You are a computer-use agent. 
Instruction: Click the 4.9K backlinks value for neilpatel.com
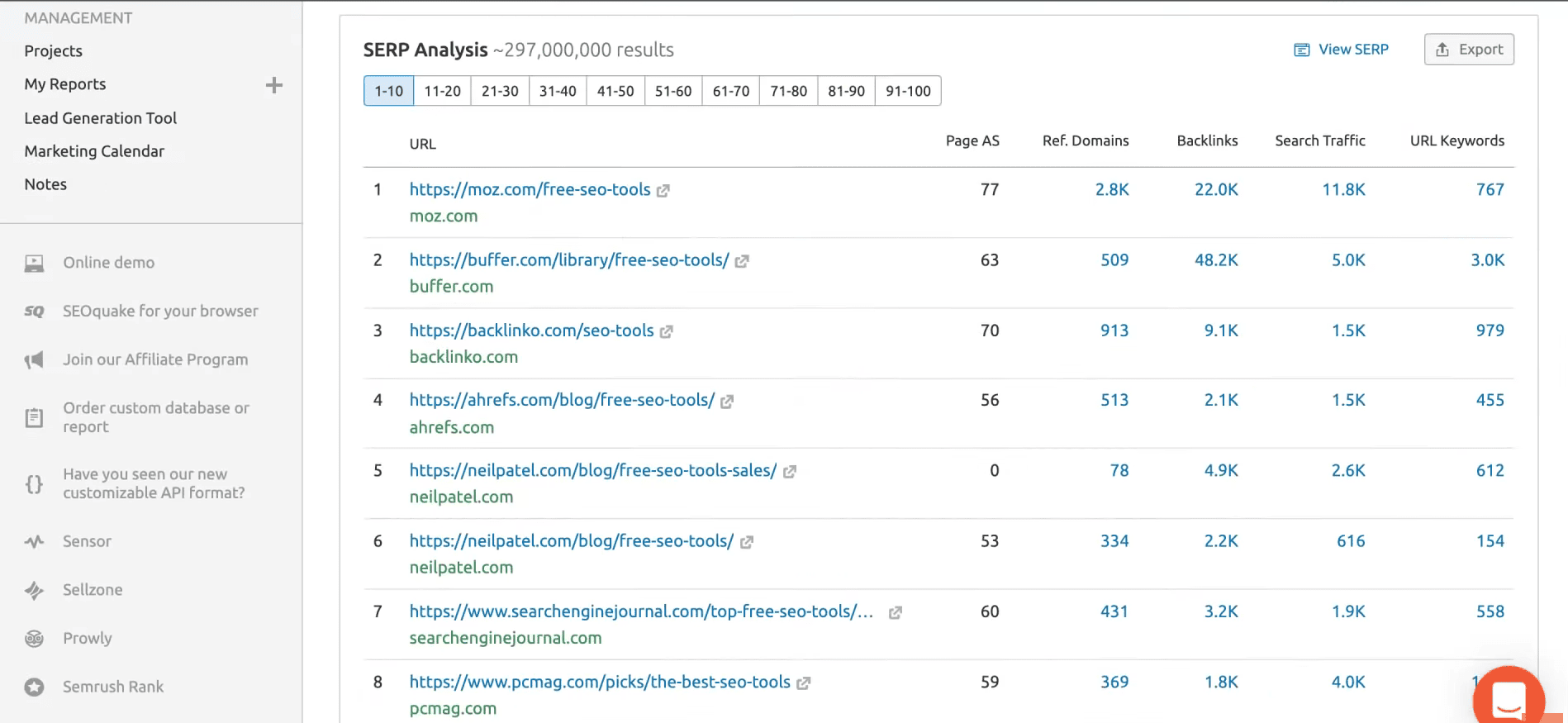click(1221, 470)
